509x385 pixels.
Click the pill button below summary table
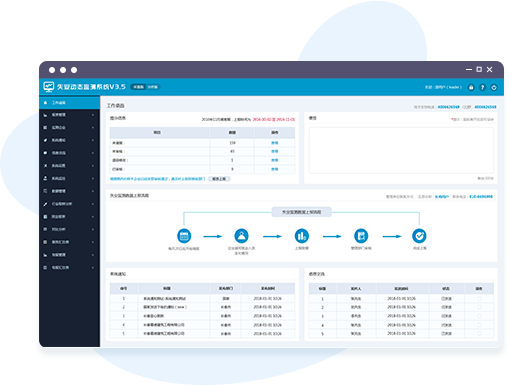pos(219,179)
